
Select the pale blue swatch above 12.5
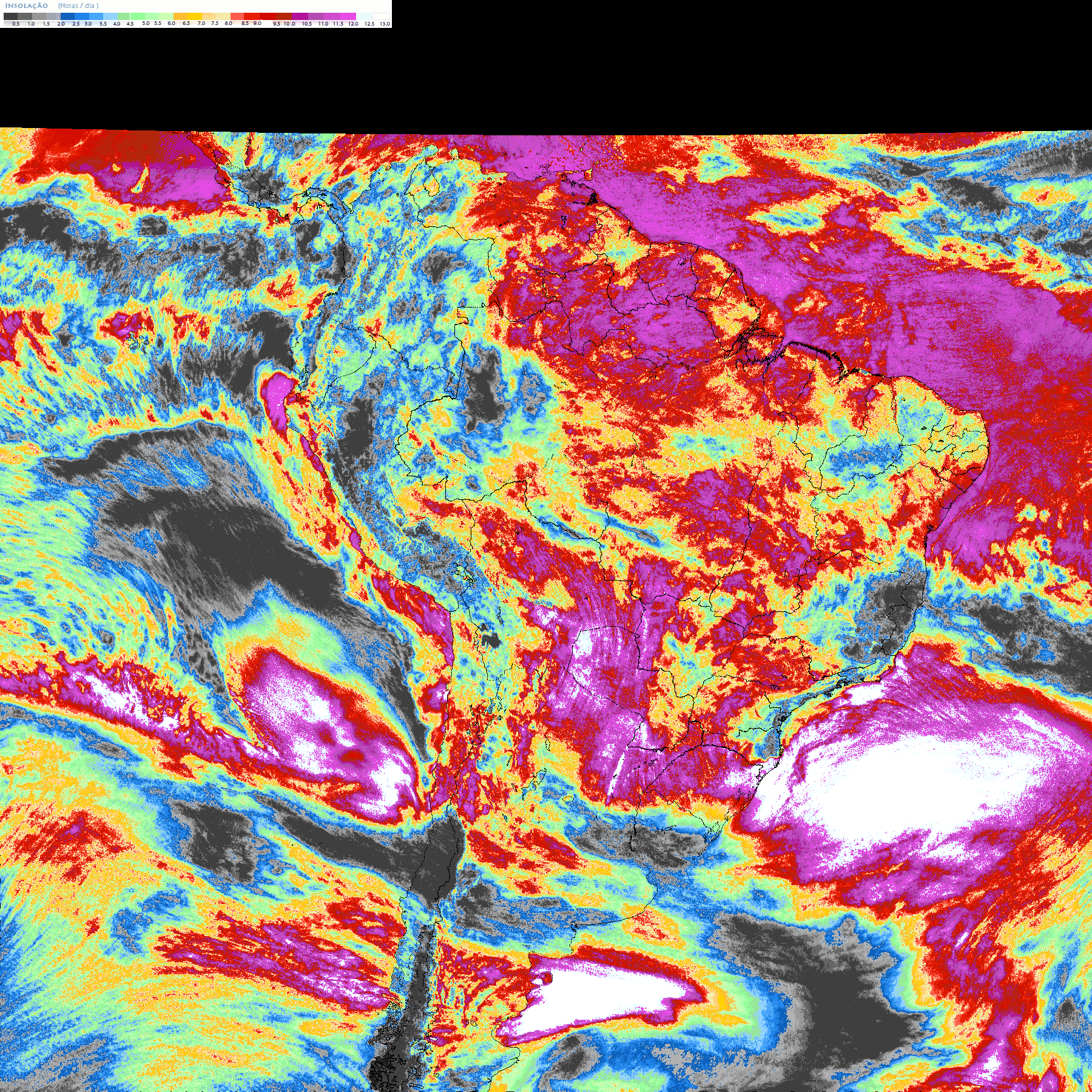364,16
